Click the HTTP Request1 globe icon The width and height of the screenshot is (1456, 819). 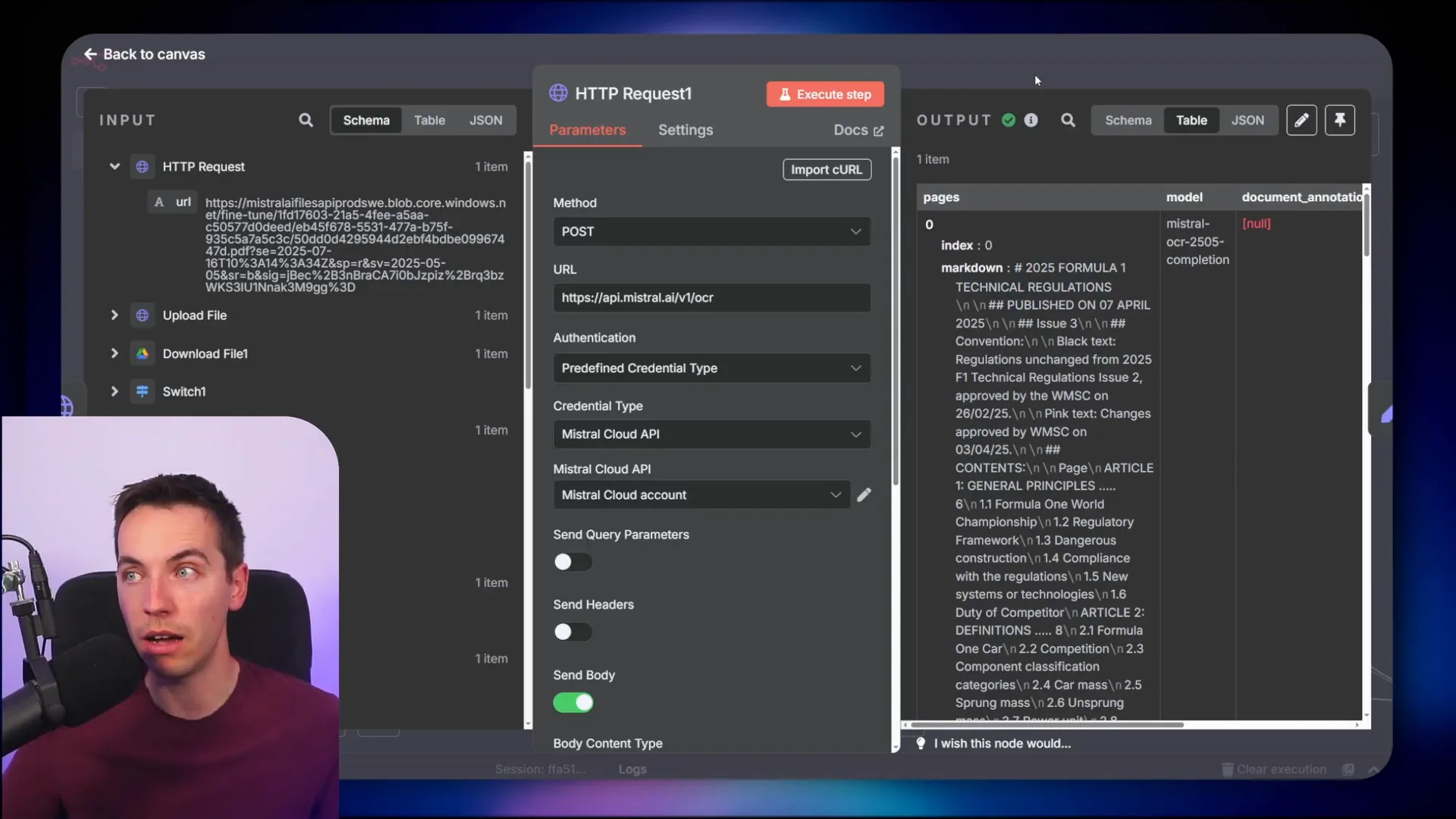click(558, 93)
